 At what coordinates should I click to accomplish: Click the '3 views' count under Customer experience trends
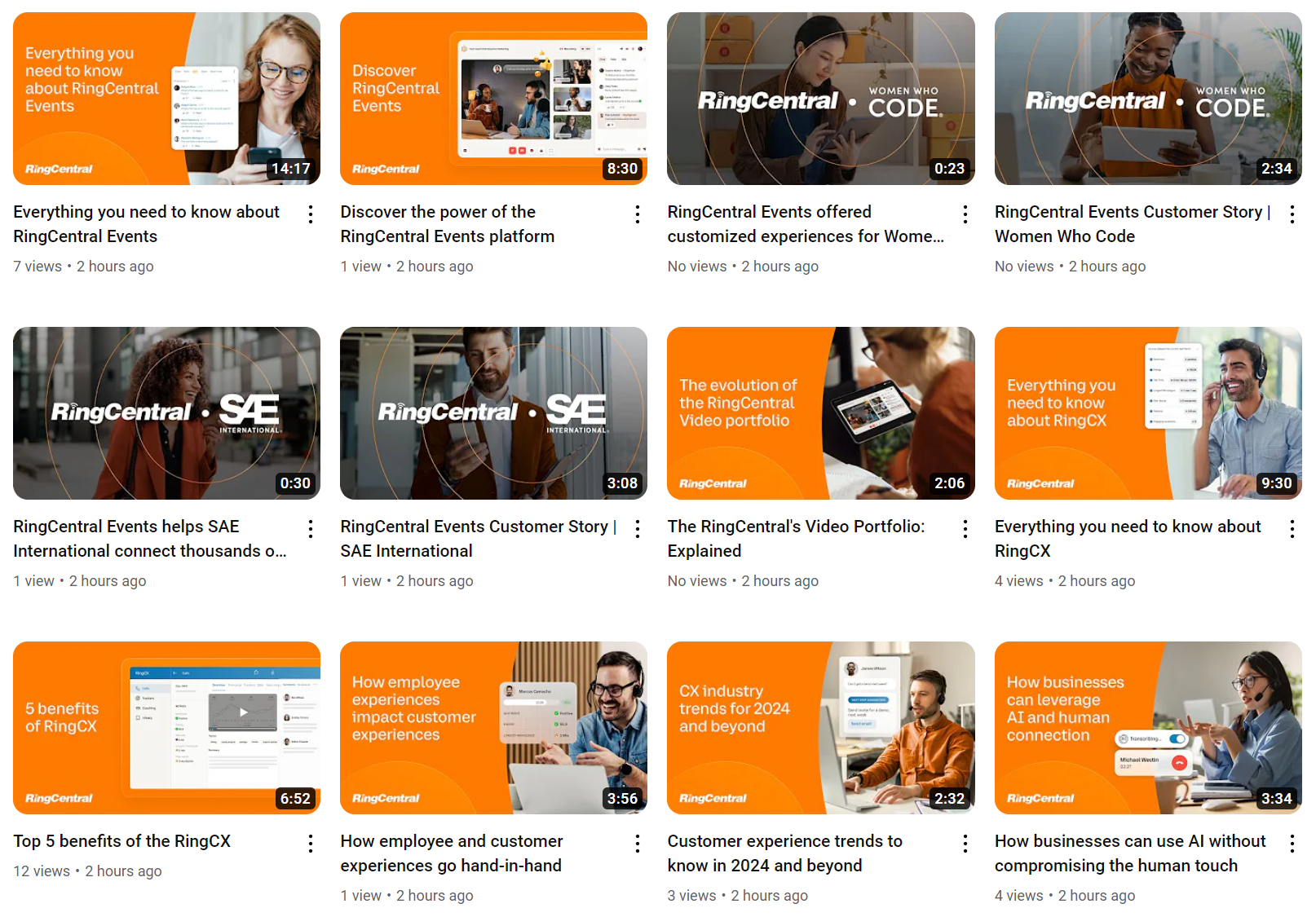[x=692, y=896]
